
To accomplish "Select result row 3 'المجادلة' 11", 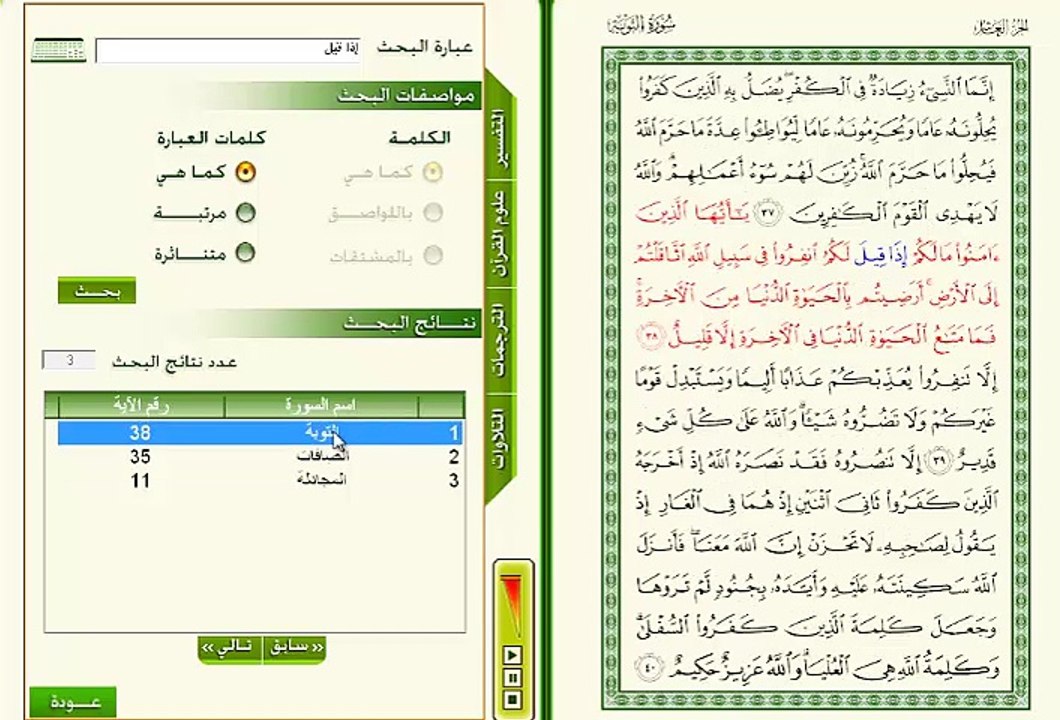I will (x=261, y=481).
